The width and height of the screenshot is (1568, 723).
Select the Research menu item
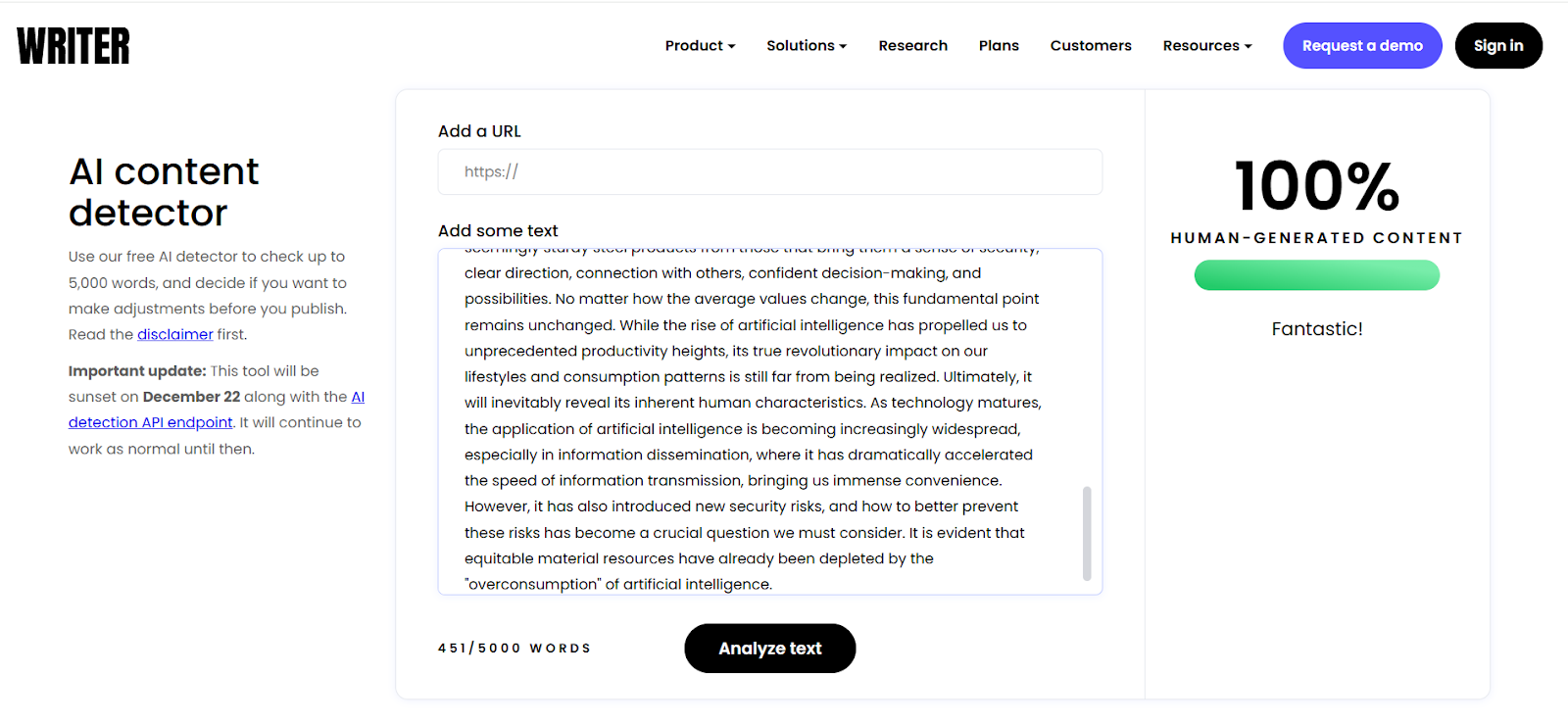(912, 45)
